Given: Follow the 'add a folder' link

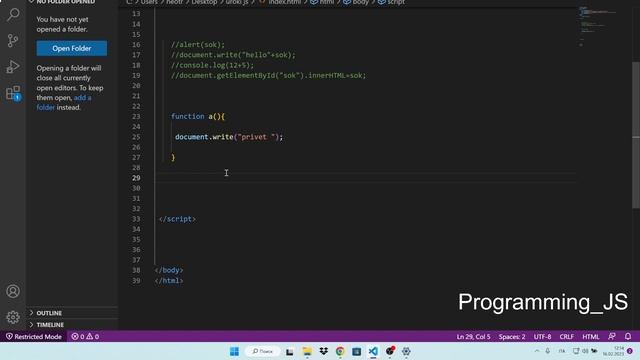Looking at the screenshot, I should [x=64, y=102].
